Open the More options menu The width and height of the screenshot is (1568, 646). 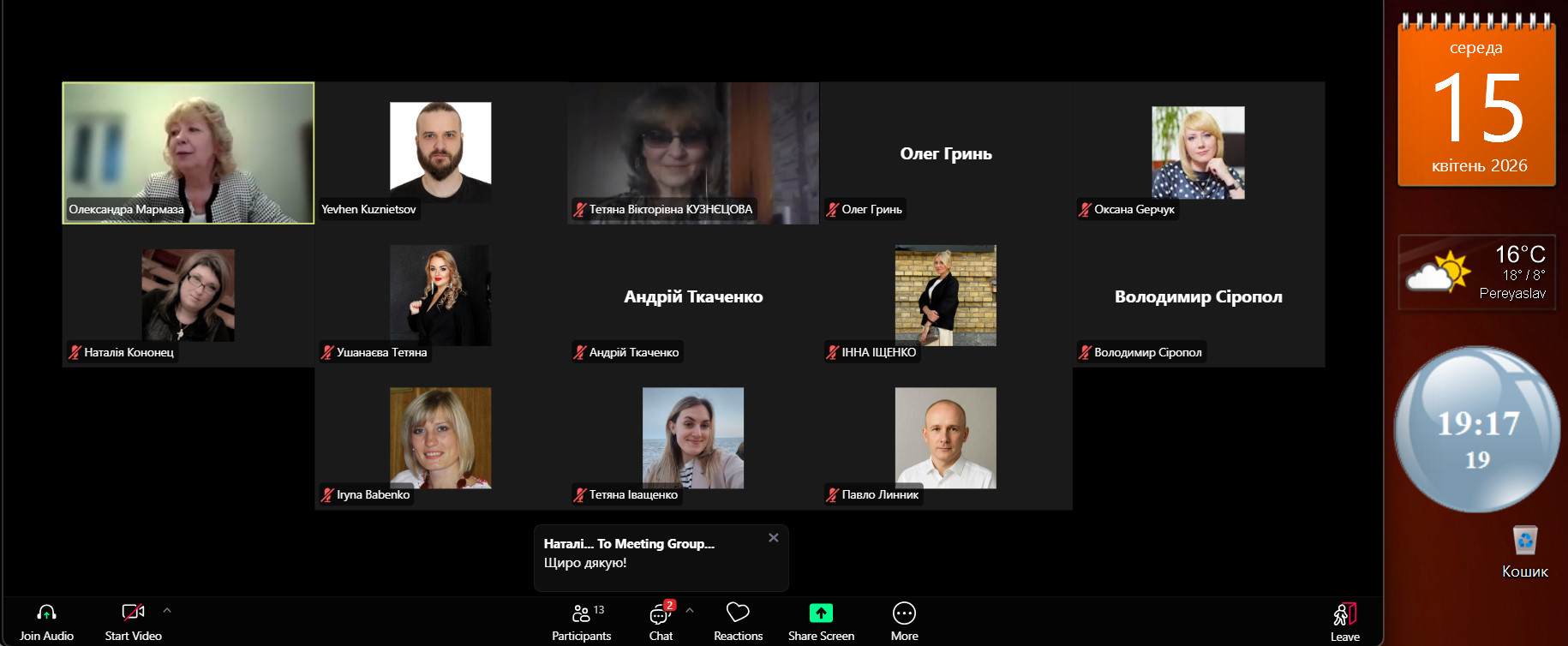(904, 613)
